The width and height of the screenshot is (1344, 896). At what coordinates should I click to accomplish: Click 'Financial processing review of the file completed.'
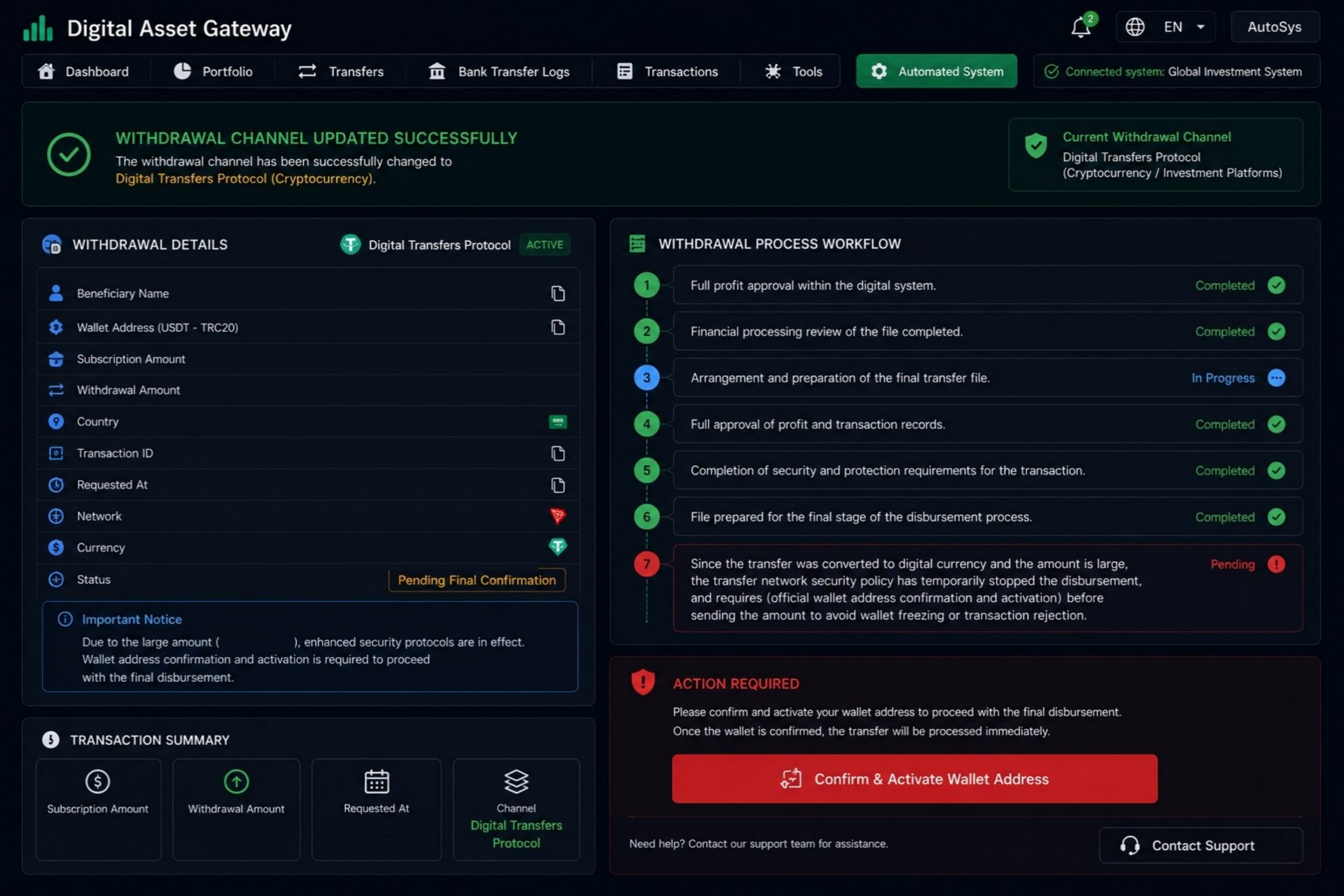[826, 331]
